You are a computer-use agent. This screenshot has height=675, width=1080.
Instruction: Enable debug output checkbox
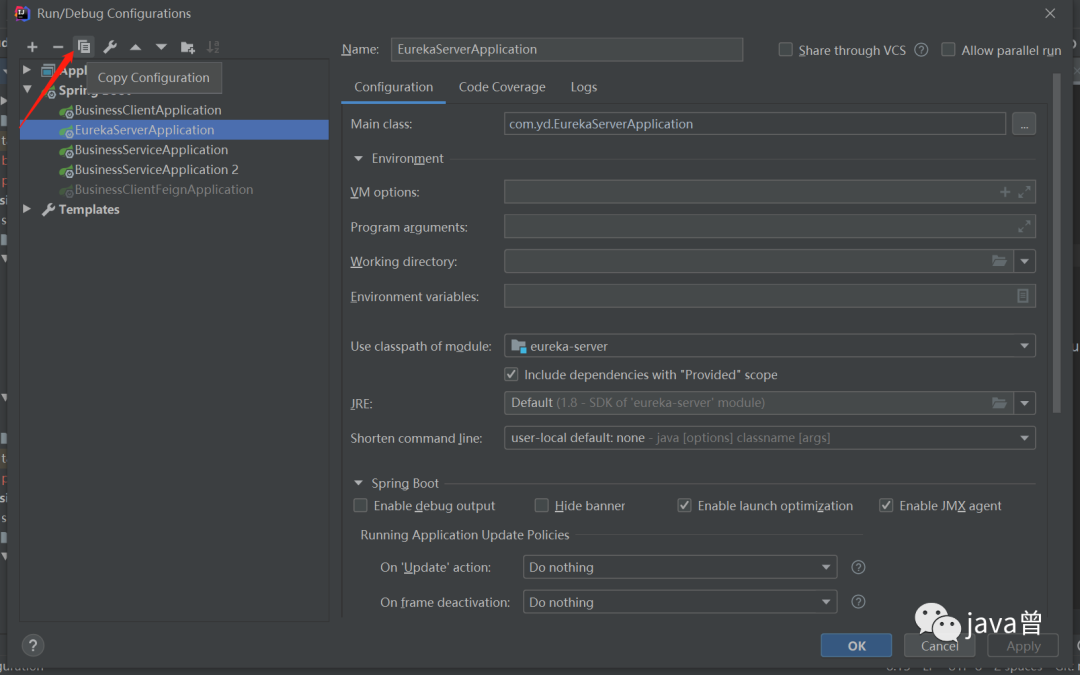(x=360, y=506)
